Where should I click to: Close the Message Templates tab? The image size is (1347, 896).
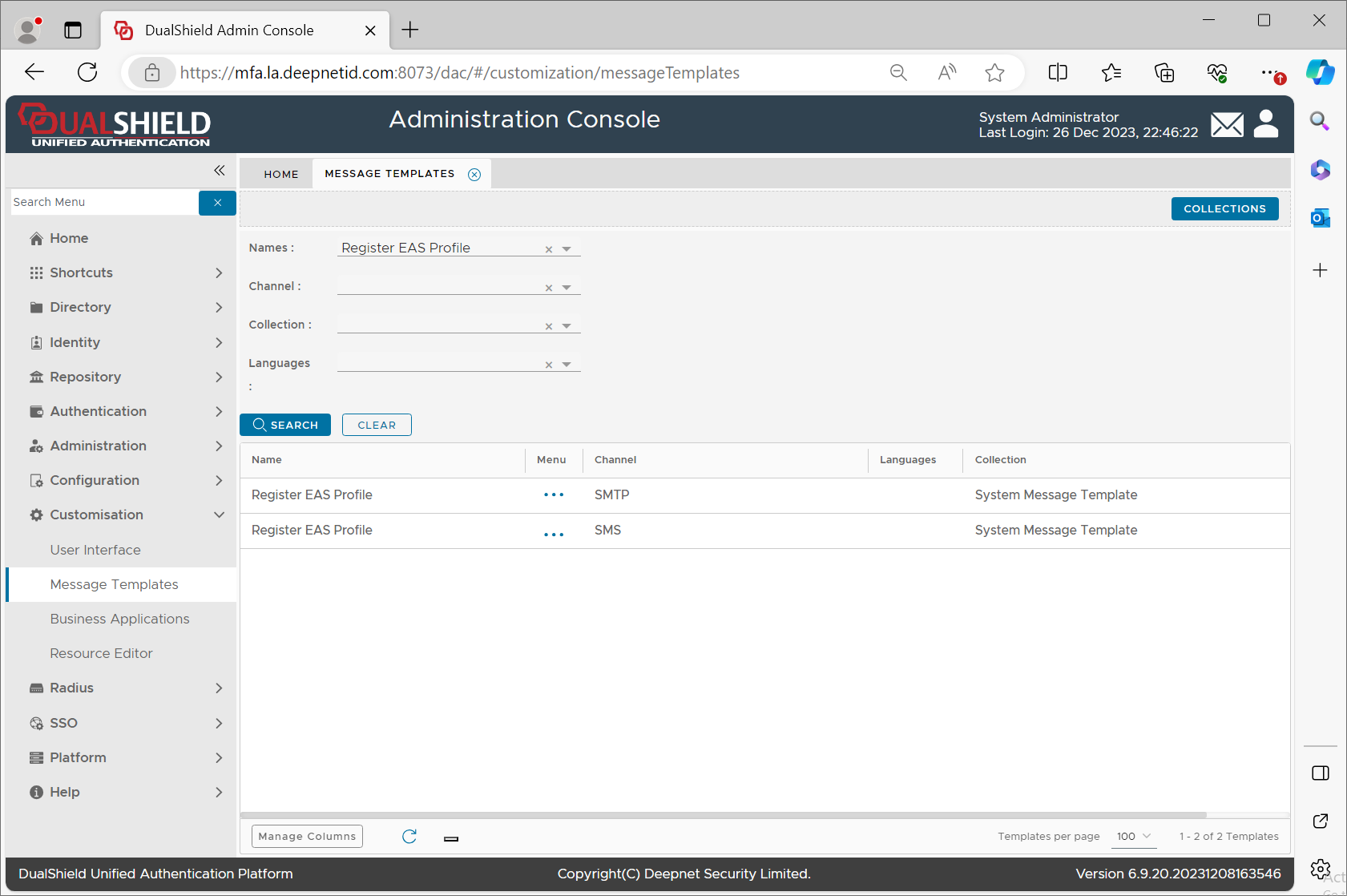pos(474,175)
